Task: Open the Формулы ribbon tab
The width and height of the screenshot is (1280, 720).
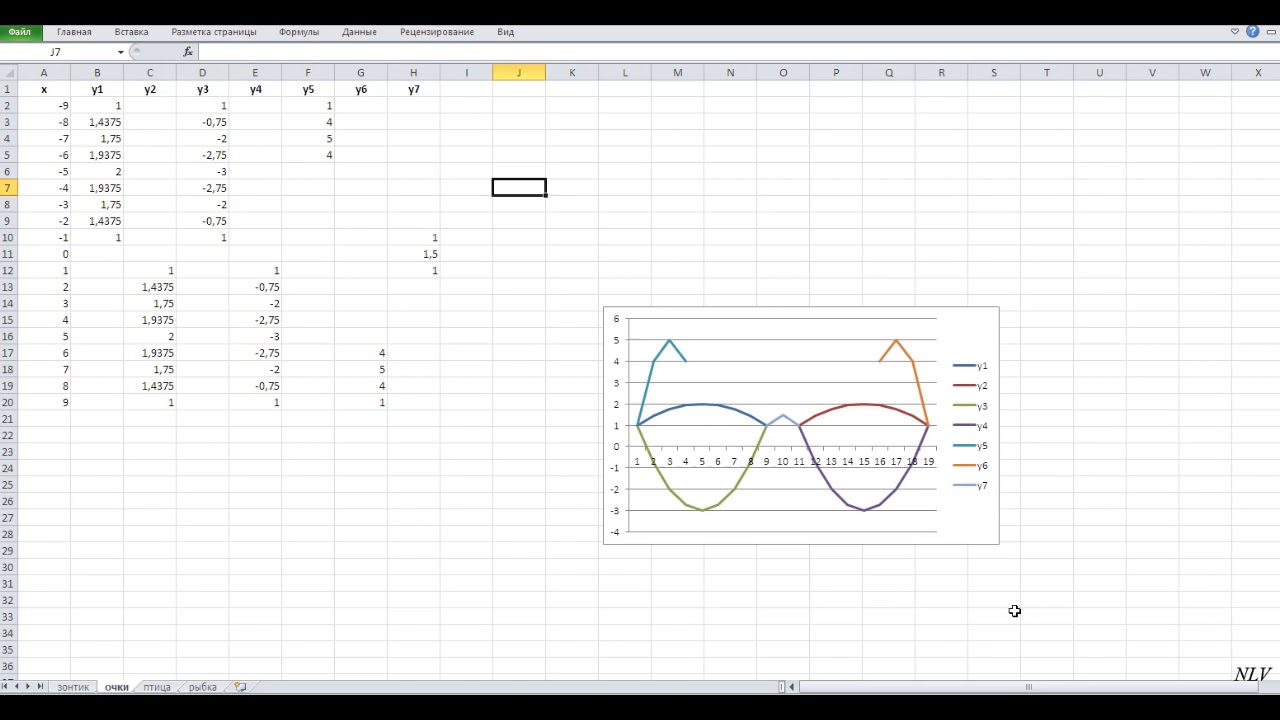Action: pos(299,32)
